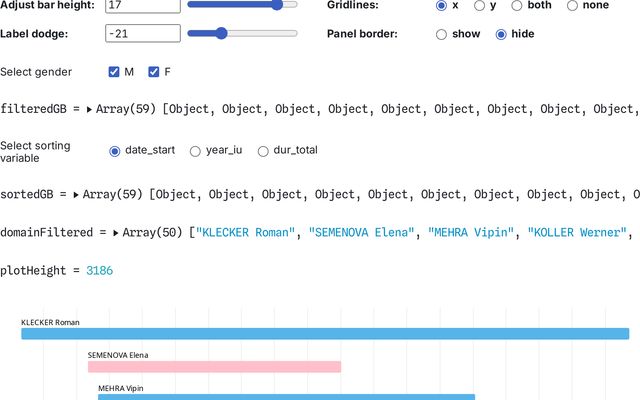Set gridlines to both
Image resolution: width=640 pixels, height=400 pixels.
pos(517,6)
